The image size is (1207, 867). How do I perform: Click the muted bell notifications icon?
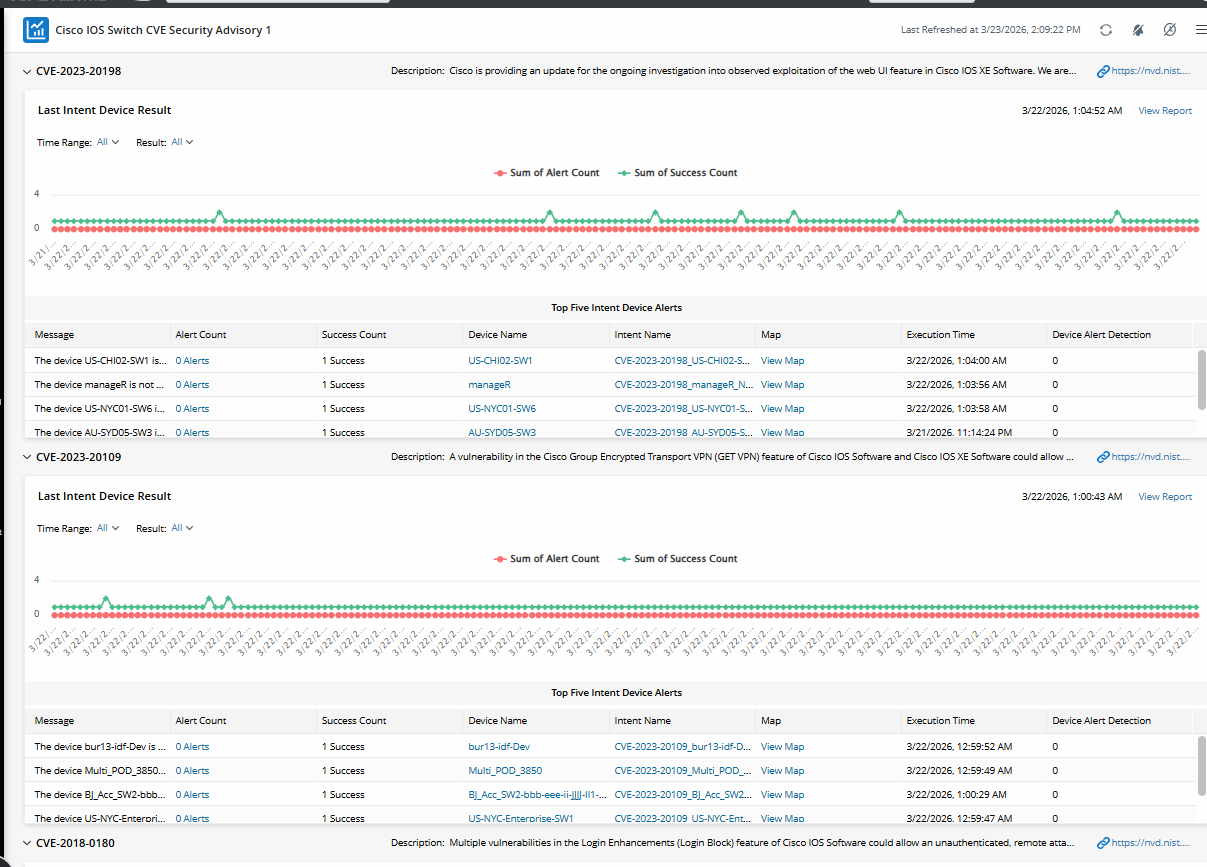1138,30
